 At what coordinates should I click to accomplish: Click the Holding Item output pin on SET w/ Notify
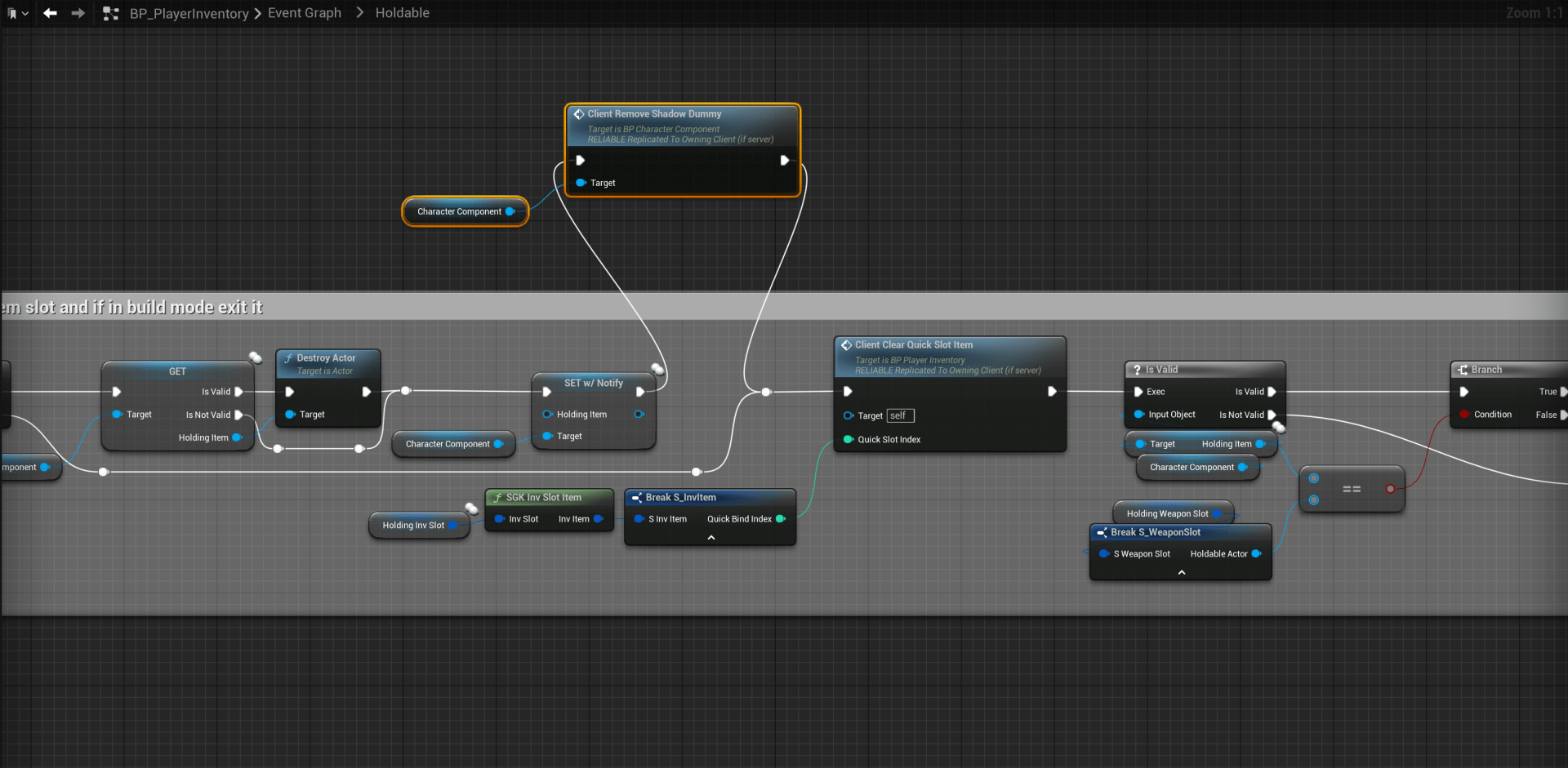(639, 415)
